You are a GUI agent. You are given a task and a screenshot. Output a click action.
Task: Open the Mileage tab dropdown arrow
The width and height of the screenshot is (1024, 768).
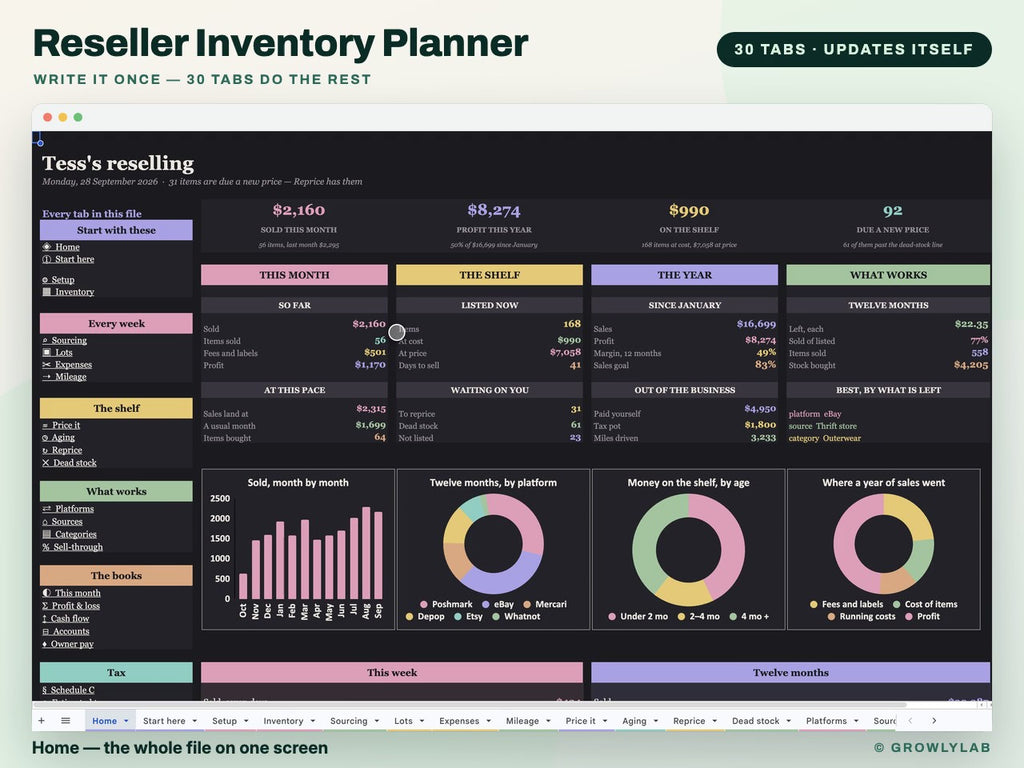(548, 721)
